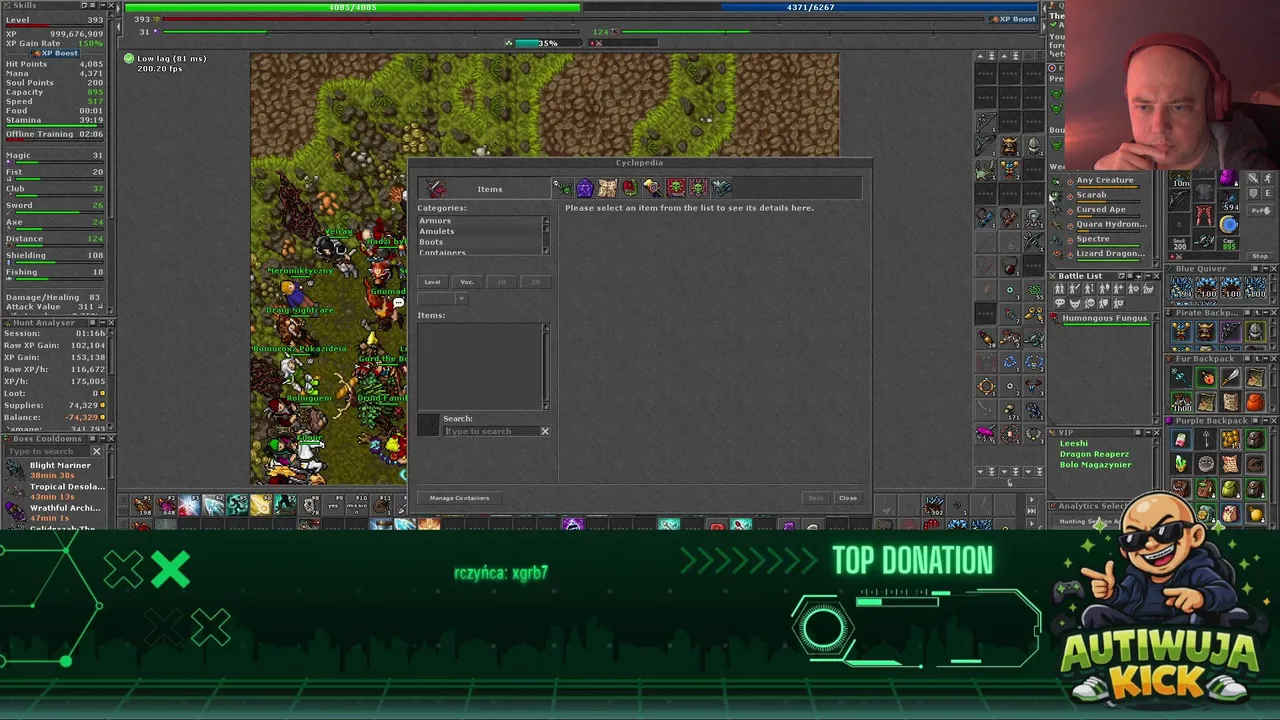This screenshot has width=1280, height=720.
Task: Select Wrathful Archi... boss cooldown entry
Action: click(x=53, y=513)
